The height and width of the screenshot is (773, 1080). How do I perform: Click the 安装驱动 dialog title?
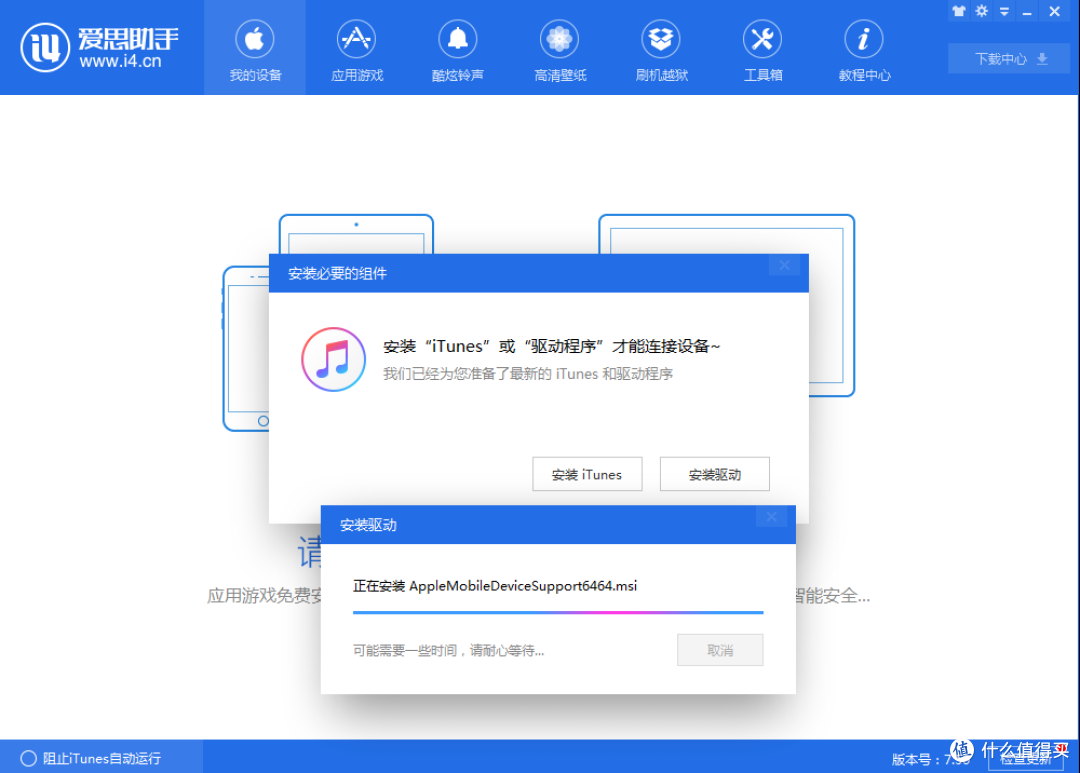(x=368, y=525)
